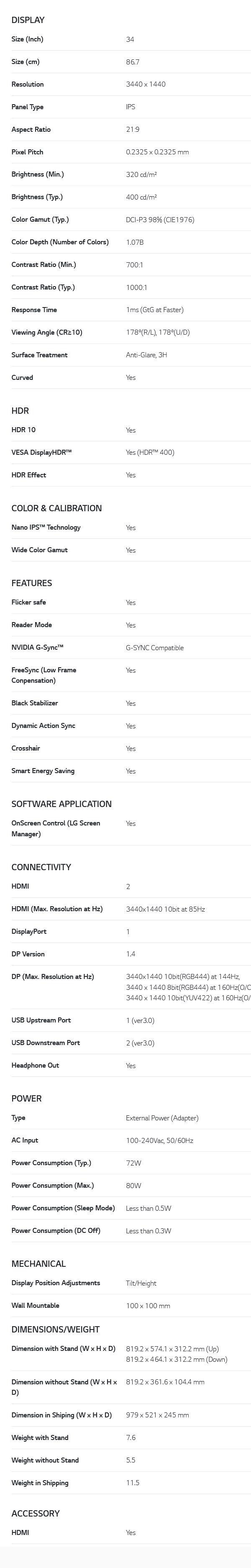Click the COLOR & CALIBRATION heading
251x1568 pixels.
click(x=56, y=508)
